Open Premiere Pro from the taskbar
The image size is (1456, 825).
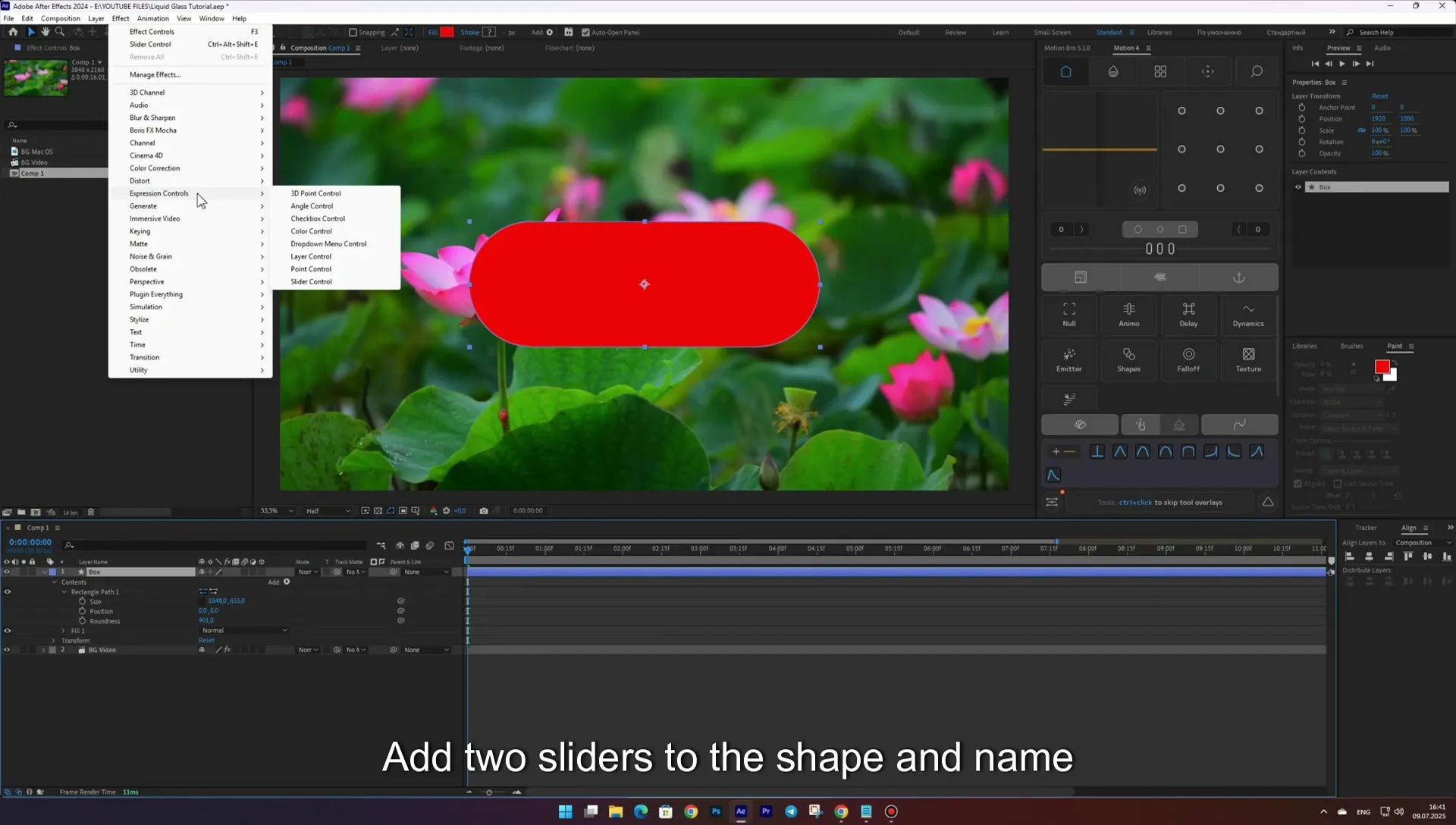[x=766, y=811]
